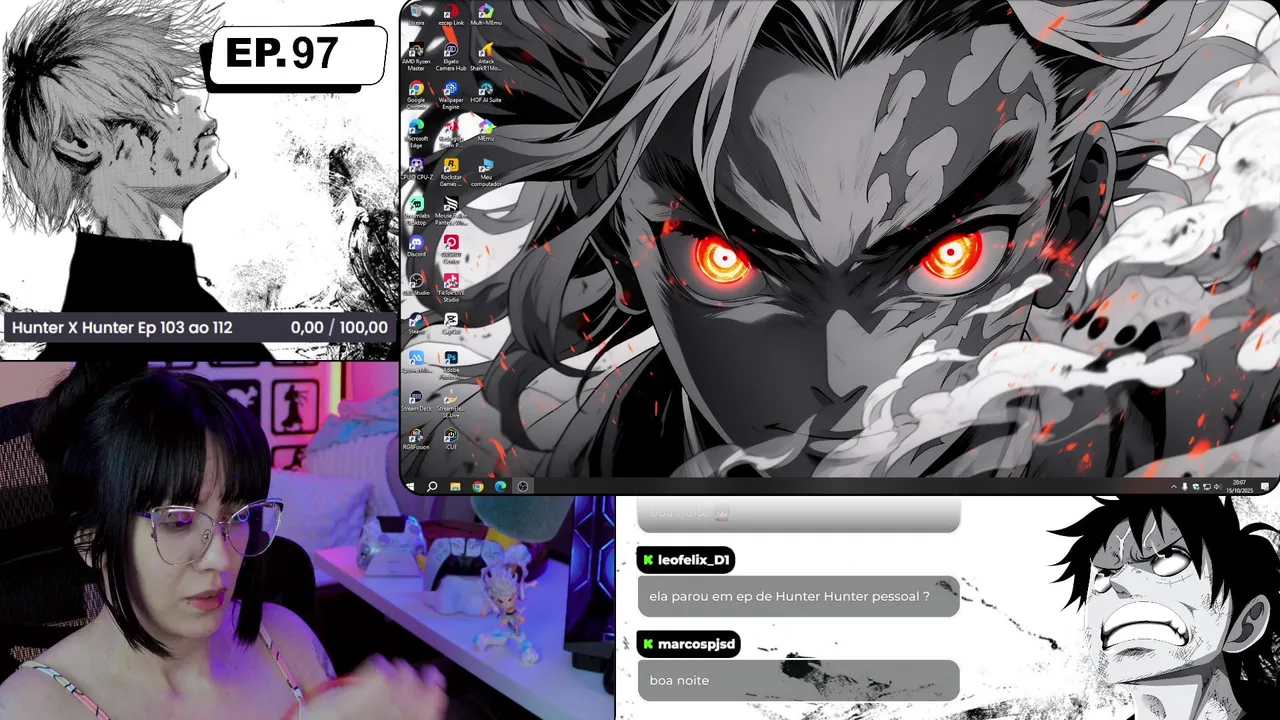Open File Explorer from the taskbar
Viewport: 1280px width, 720px height.
(x=455, y=486)
